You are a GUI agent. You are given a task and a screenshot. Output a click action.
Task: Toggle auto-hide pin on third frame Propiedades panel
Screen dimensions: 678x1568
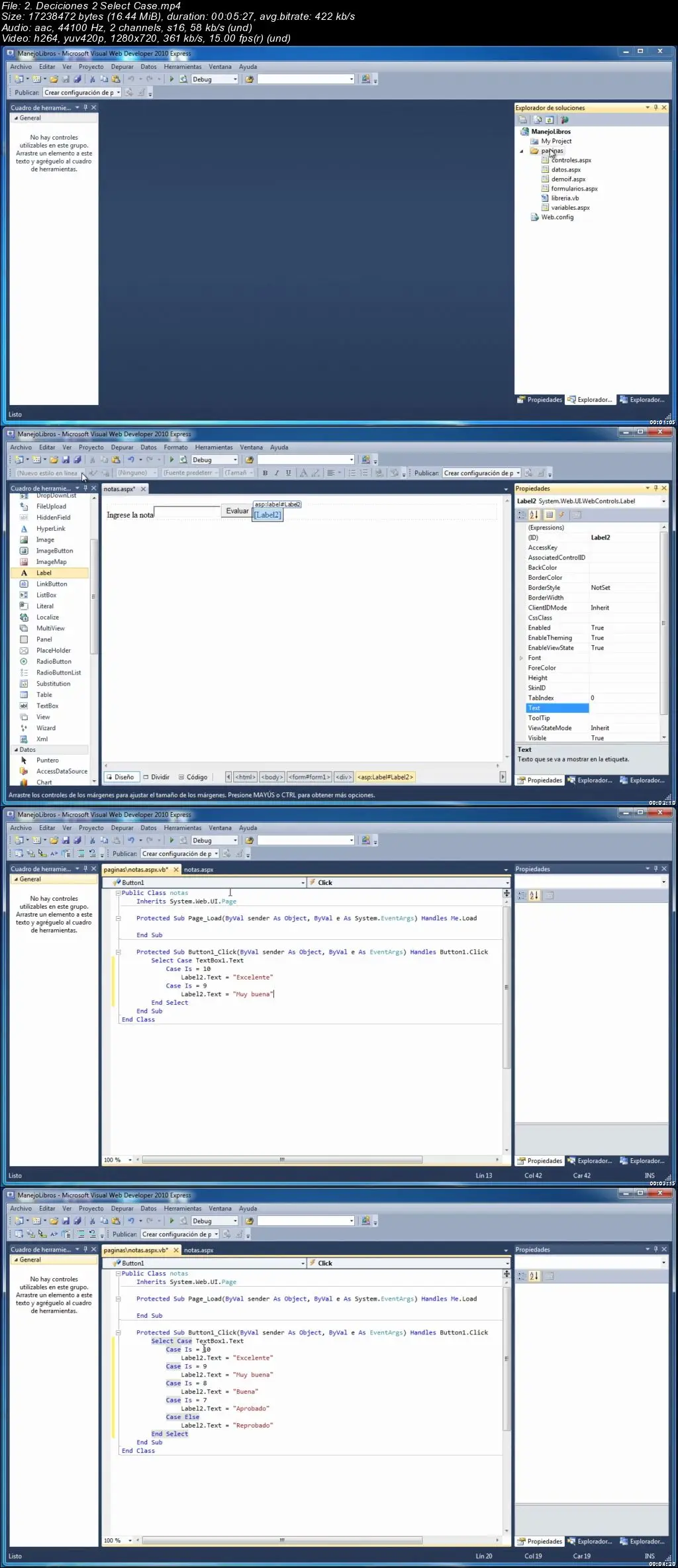click(x=655, y=868)
